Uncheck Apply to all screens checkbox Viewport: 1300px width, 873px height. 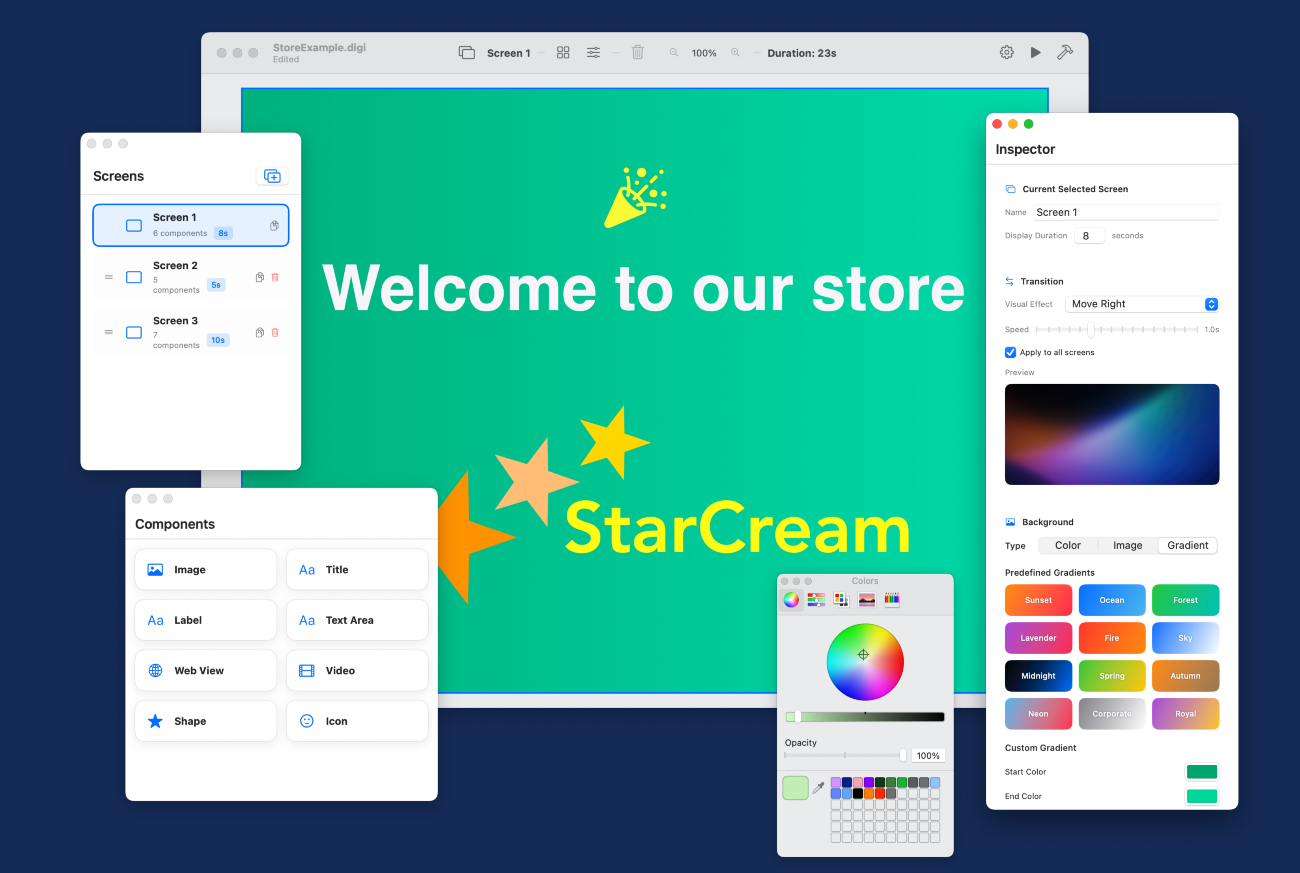tap(1010, 352)
